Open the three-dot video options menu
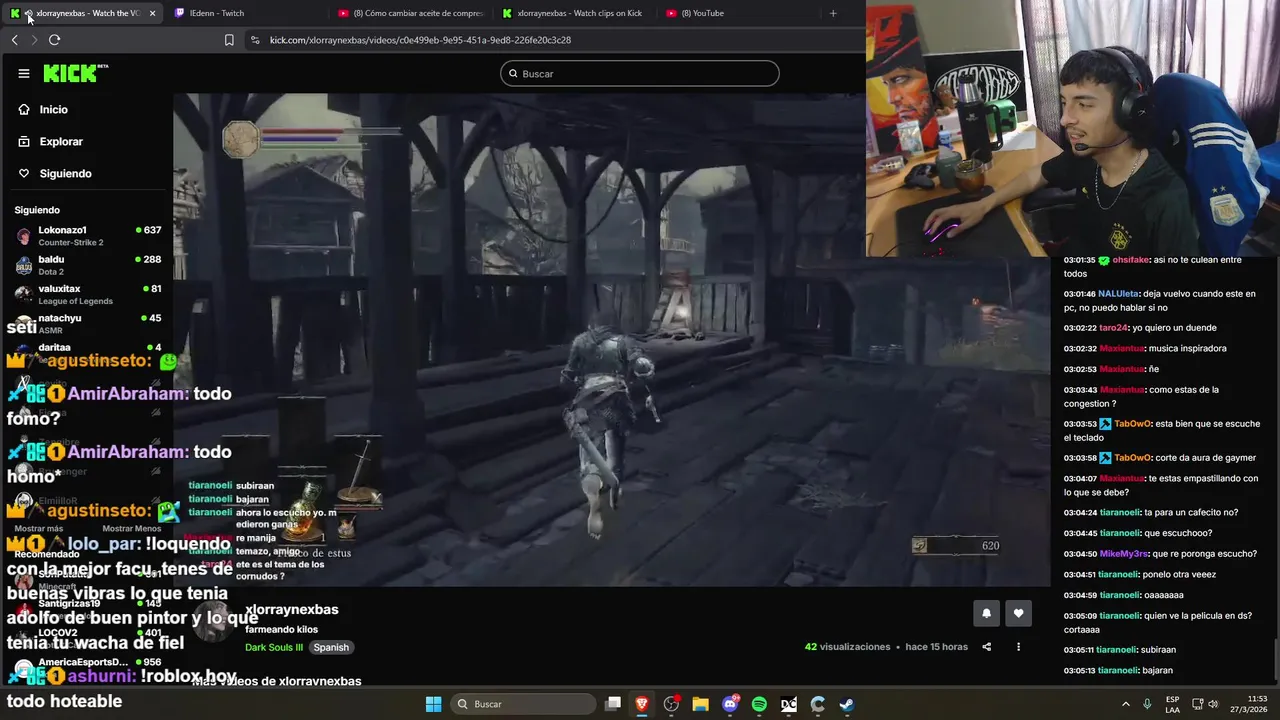Screen dimensions: 1280x720 pyautogui.click(x=1018, y=647)
